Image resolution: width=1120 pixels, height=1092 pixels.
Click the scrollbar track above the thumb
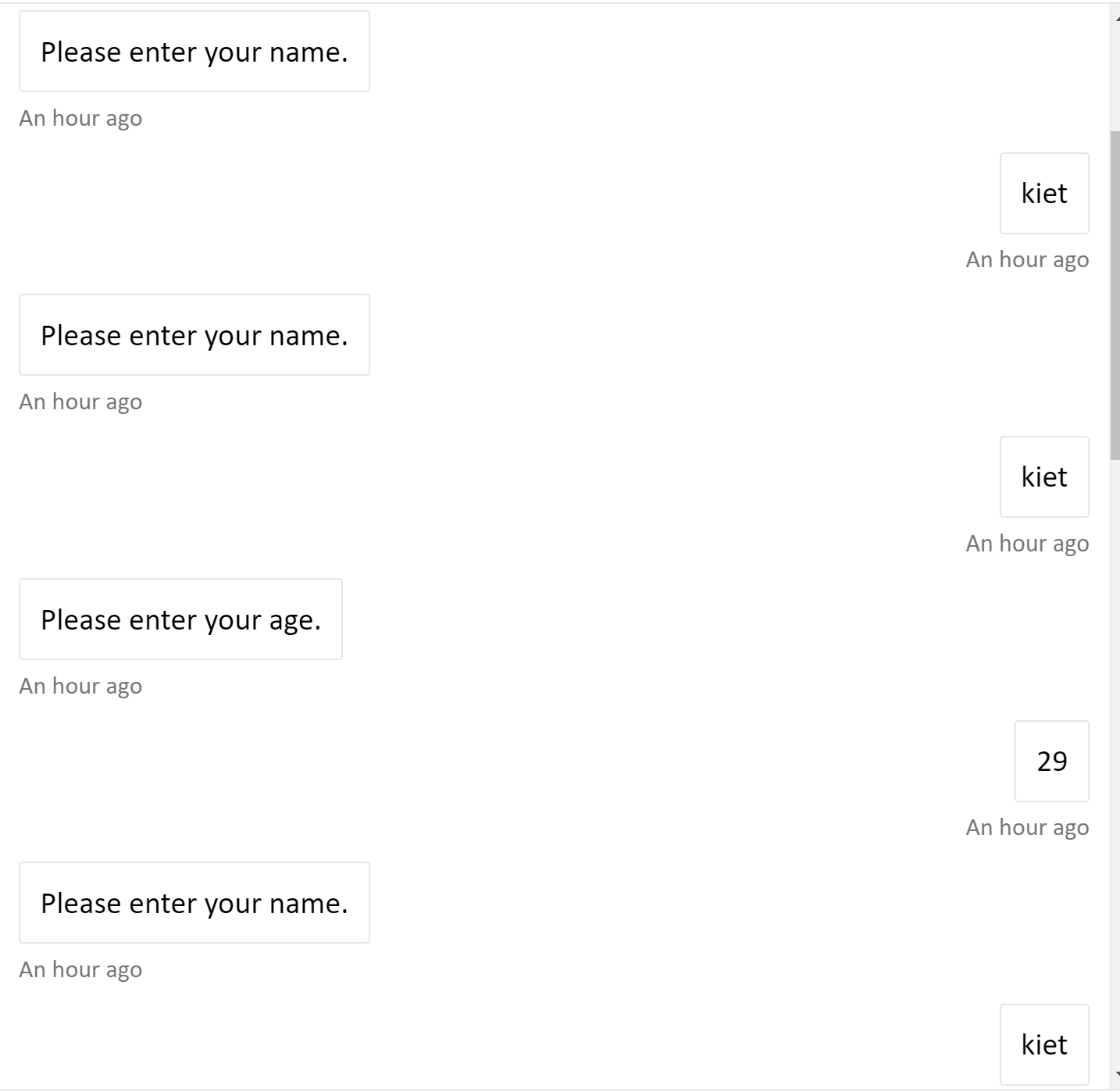coord(1114,86)
